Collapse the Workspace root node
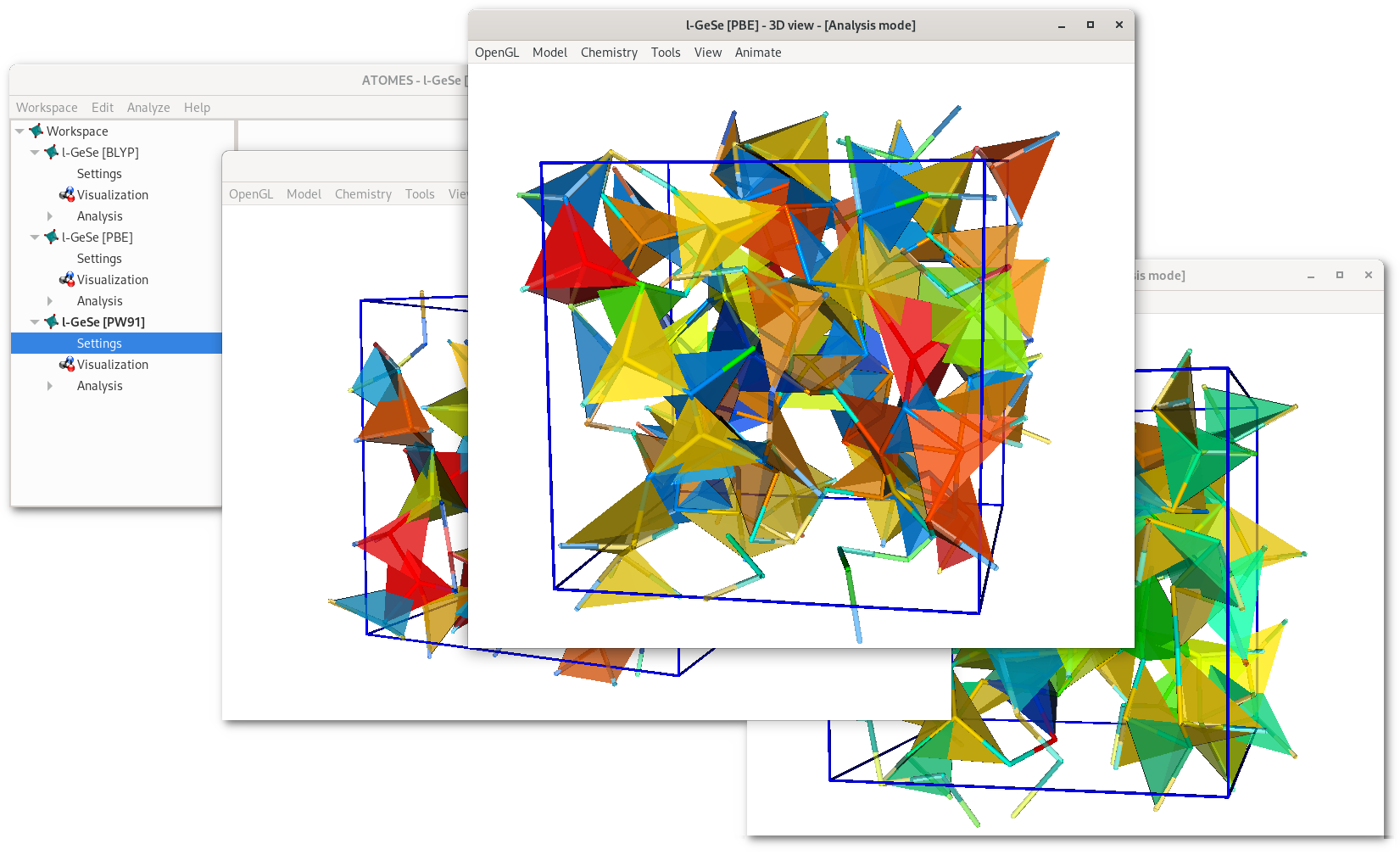The height and width of the screenshot is (855, 1400). 20,131
